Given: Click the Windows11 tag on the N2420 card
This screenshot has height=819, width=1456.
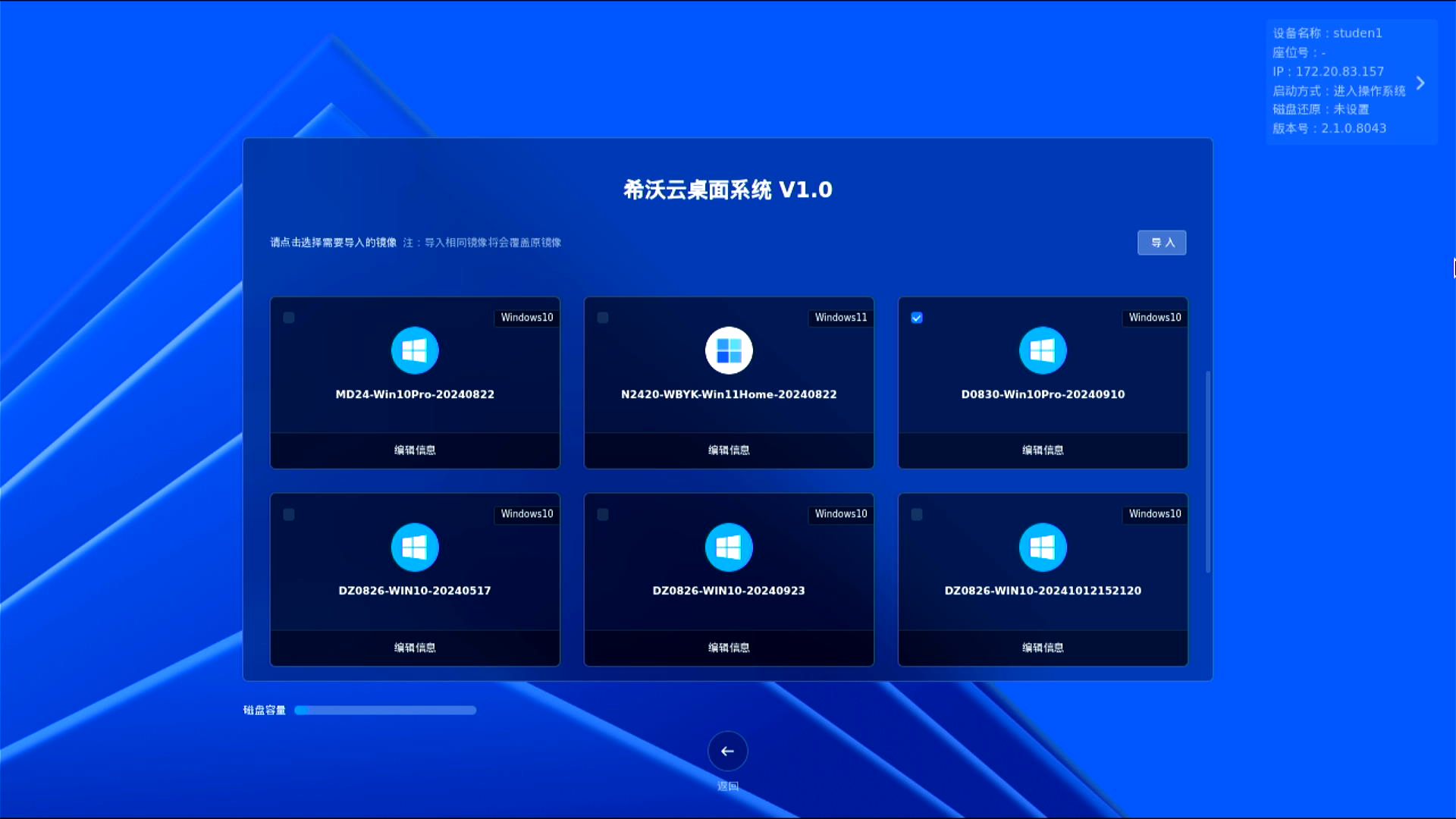Looking at the screenshot, I should click(841, 318).
